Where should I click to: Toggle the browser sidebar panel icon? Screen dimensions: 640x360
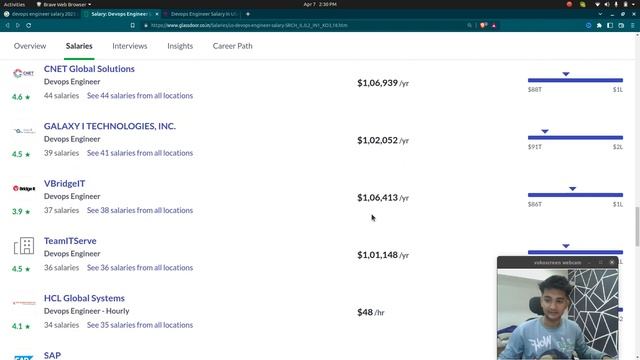click(x=610, y=25)
